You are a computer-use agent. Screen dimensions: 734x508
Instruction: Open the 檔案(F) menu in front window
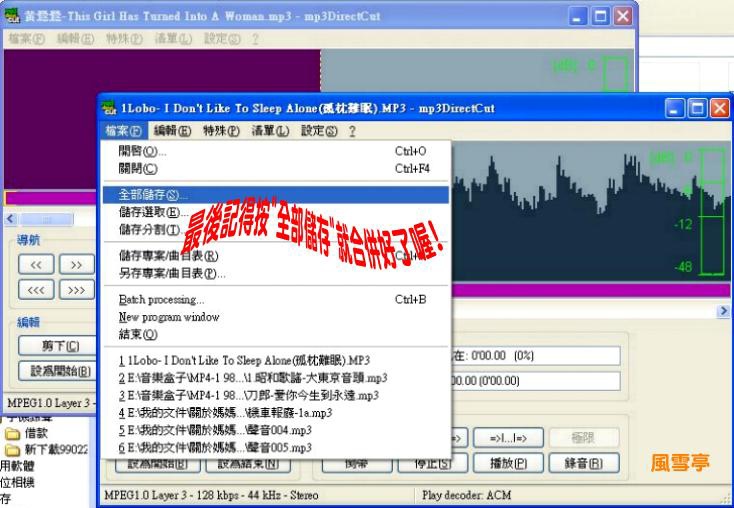pyautogui.click(x=124, y=131)
